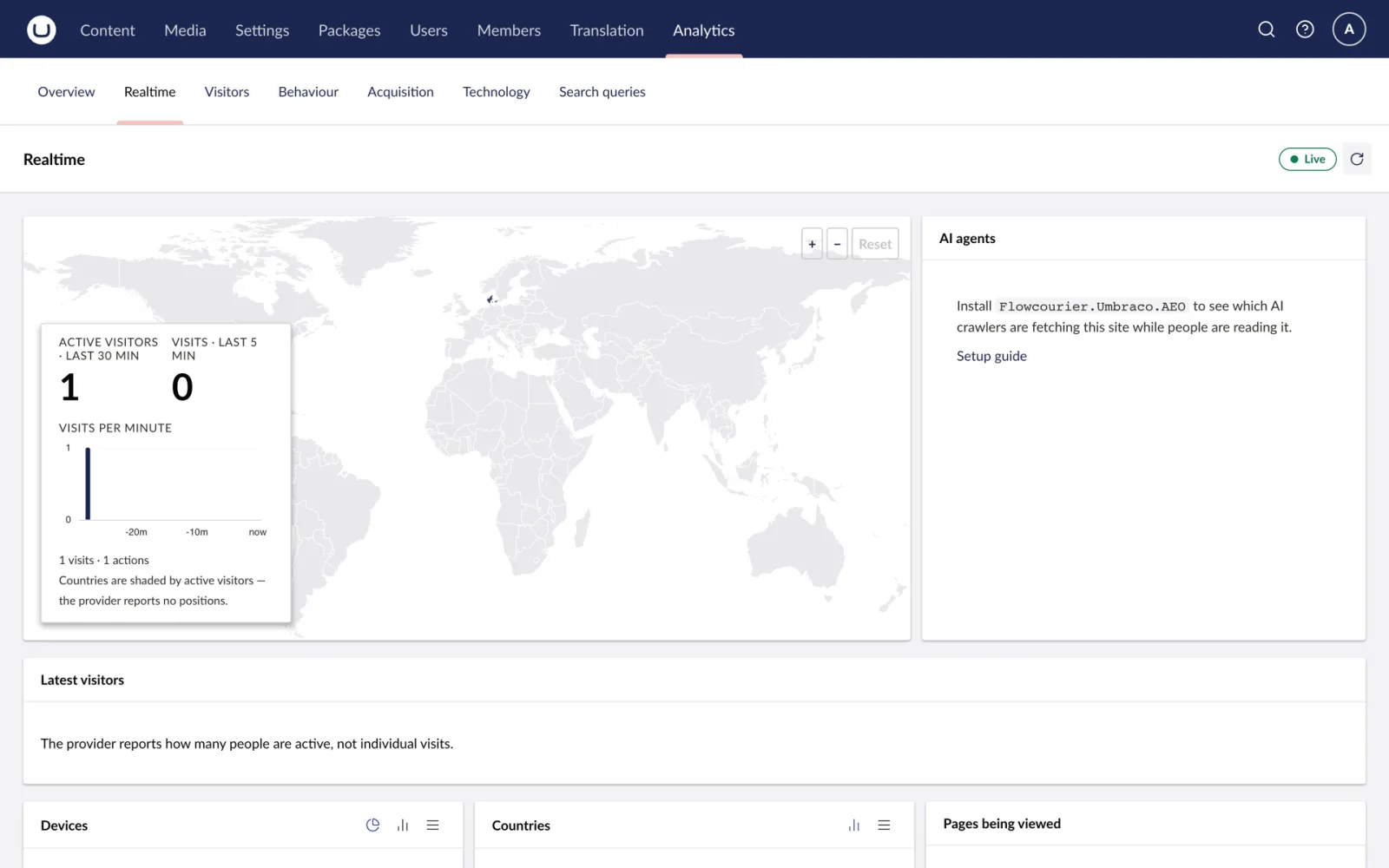Refresh the realtime data with the reload icon

click(1357, 159)
